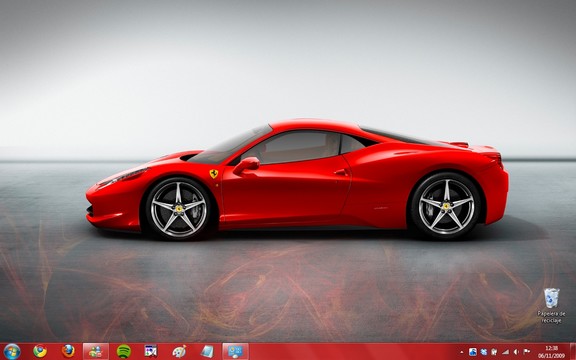Launch Google Chrome from the taskbar

coord(40,352)
